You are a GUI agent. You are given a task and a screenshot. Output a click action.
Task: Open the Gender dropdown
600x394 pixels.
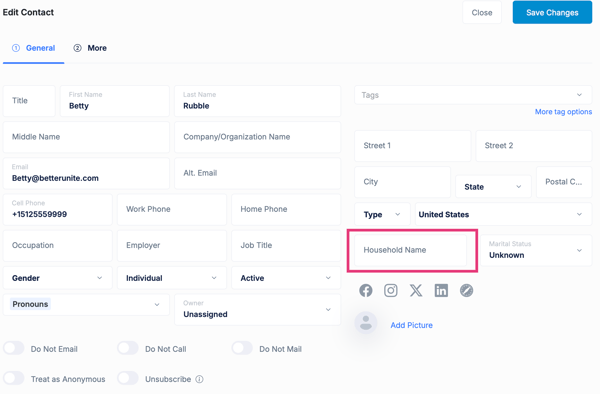(x=57, y=278)
